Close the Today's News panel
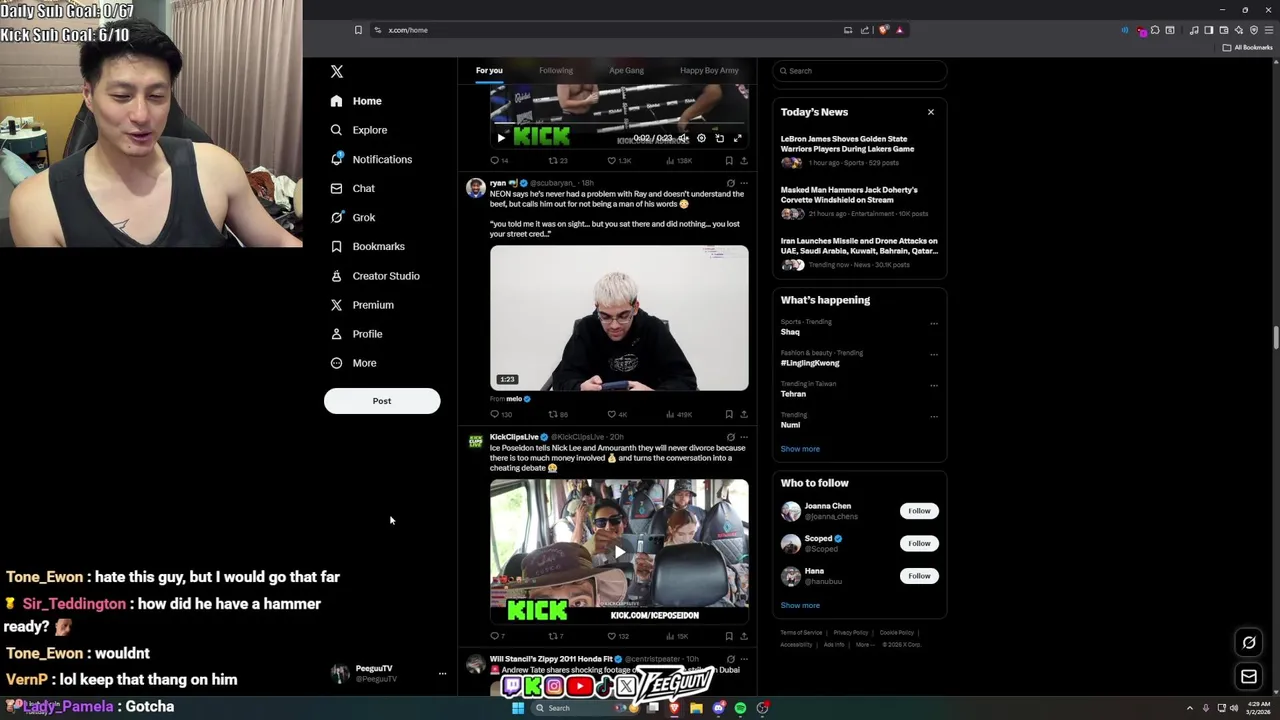 pyautogui.click(x=931, y=112)
